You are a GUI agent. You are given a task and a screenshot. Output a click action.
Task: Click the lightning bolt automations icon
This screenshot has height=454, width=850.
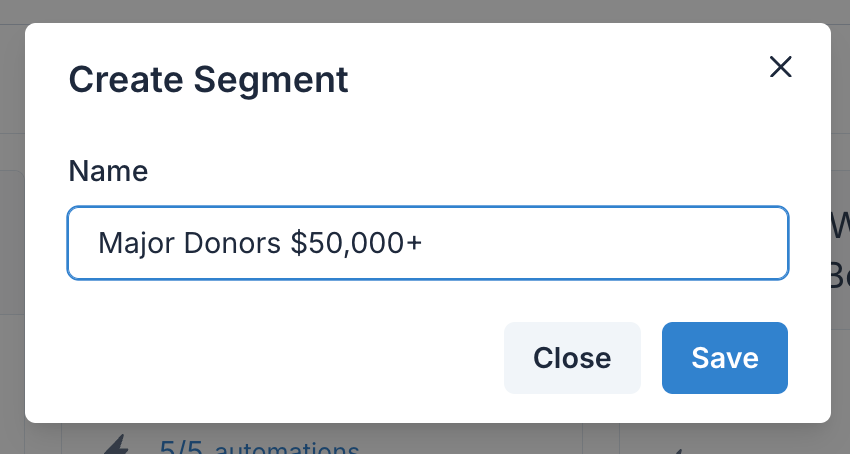pos(116,445)
